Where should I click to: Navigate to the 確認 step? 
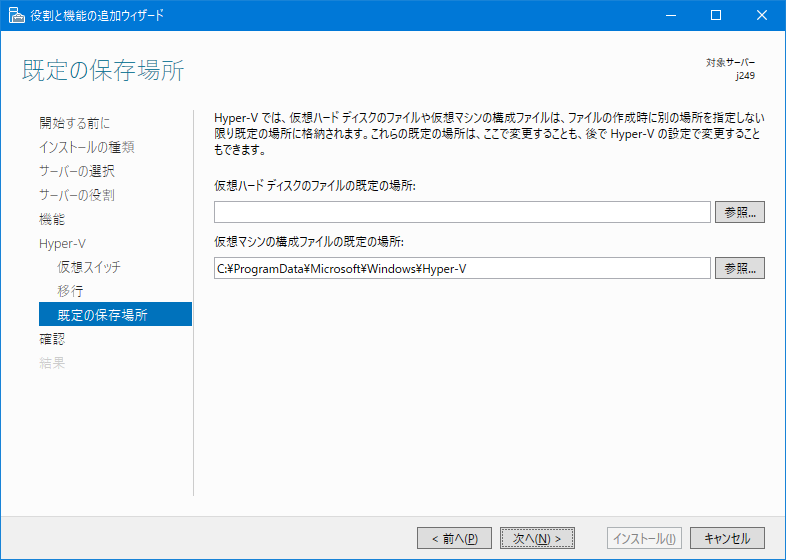coord(52,339)
